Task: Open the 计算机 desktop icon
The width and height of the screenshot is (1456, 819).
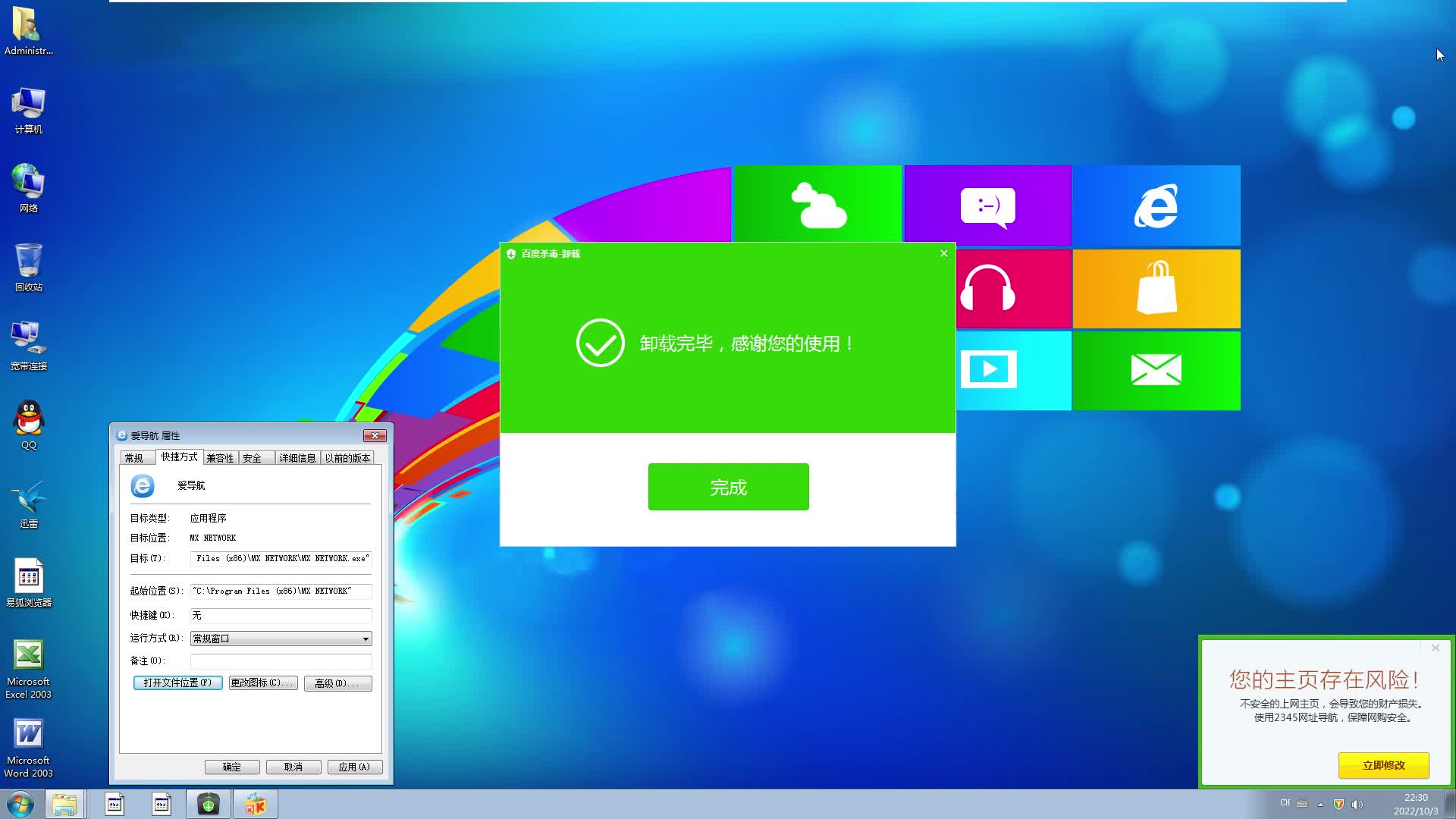Action: [28, 110]
